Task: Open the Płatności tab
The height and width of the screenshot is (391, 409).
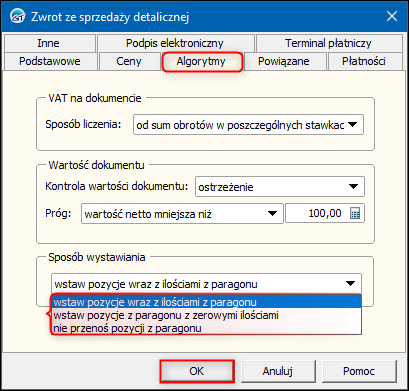Action: point(364,61)
